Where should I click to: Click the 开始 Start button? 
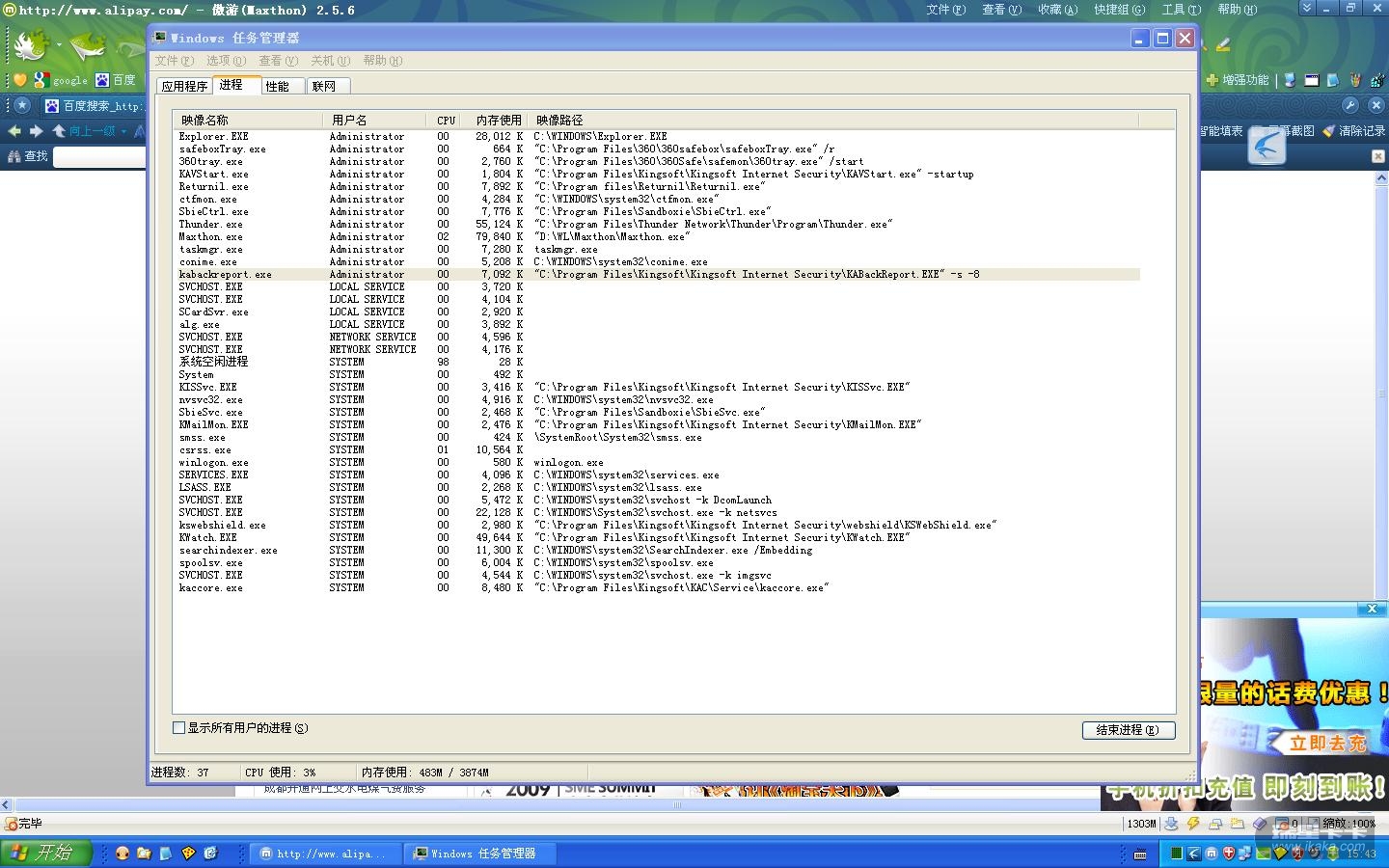pyautogui.click(x=45, y=854)
